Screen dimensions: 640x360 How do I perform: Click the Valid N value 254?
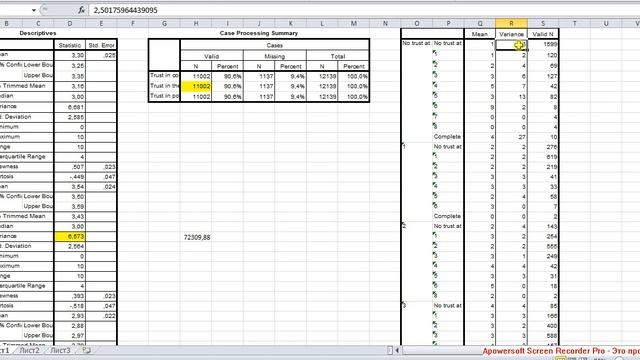pos(543,236)
